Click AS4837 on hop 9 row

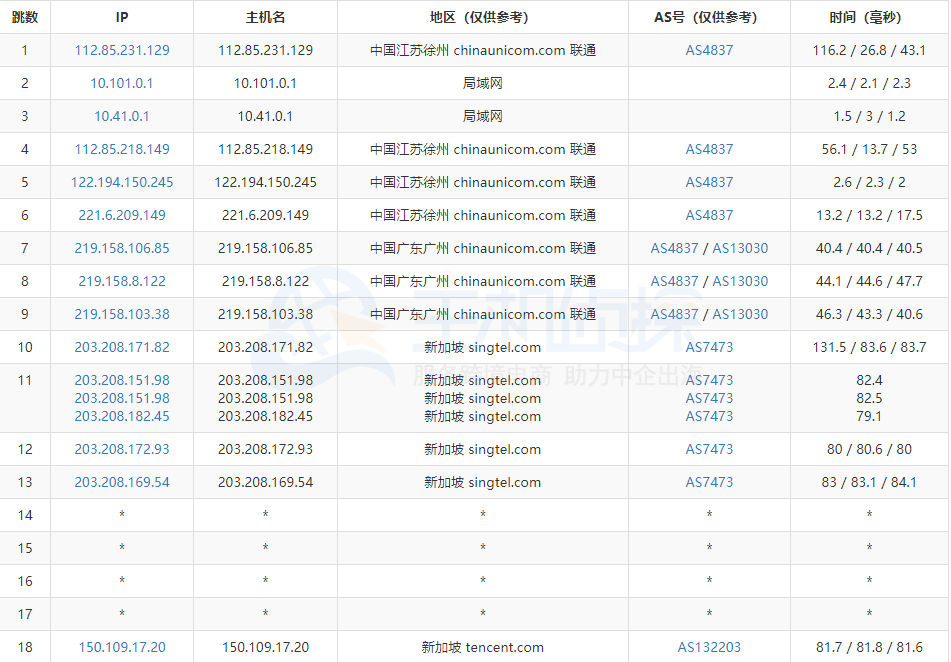coord(675,314)
